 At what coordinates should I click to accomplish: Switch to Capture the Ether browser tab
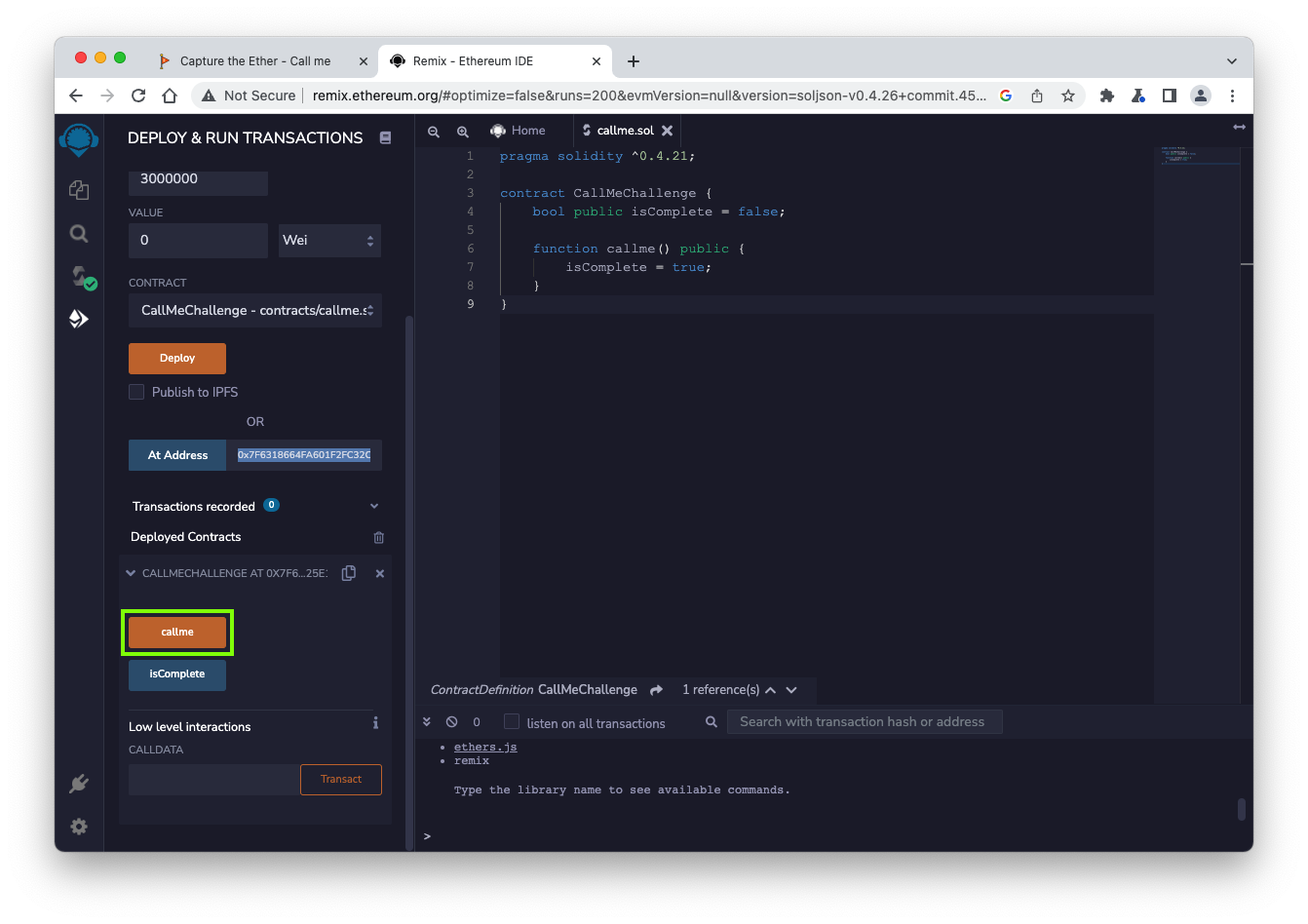(255, 60)
